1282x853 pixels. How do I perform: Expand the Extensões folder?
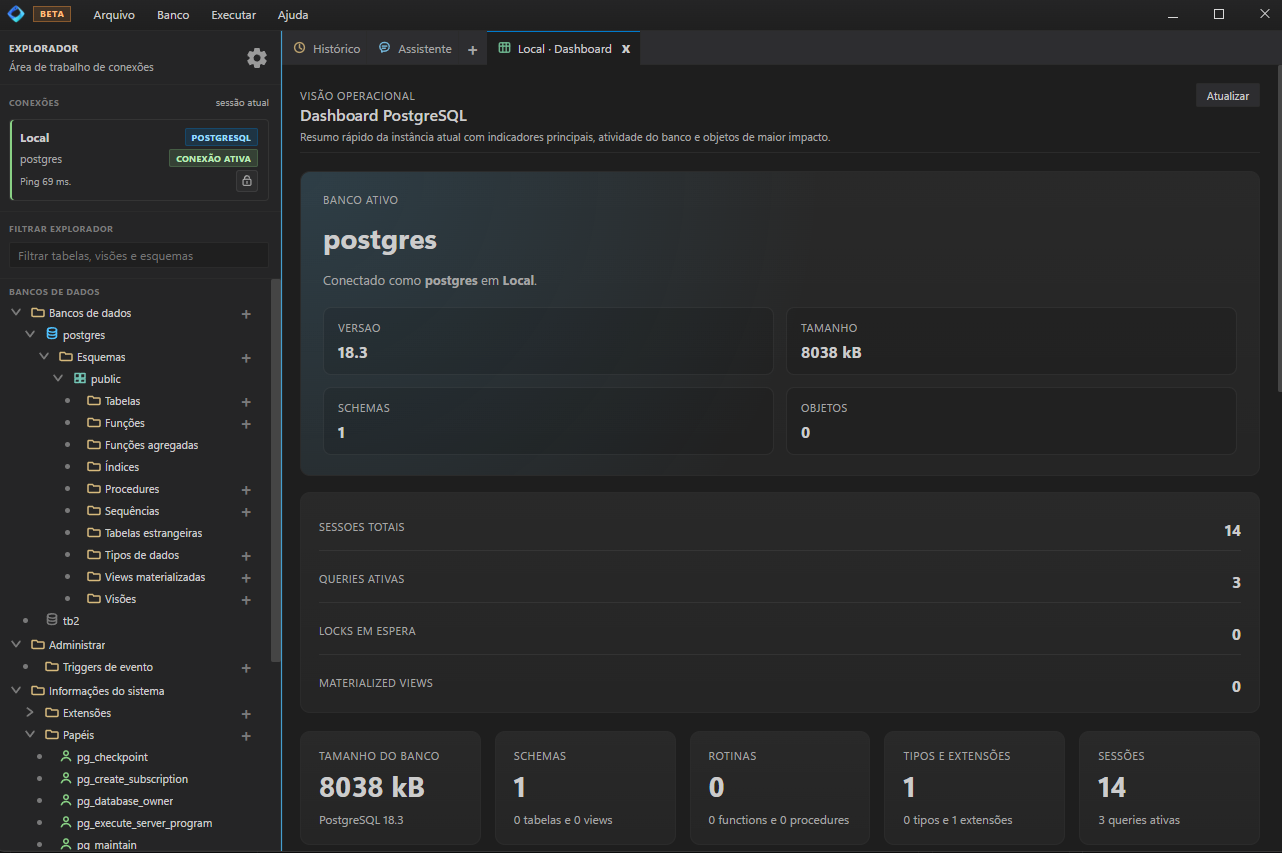pyautogui.click(x=29, y=713)
